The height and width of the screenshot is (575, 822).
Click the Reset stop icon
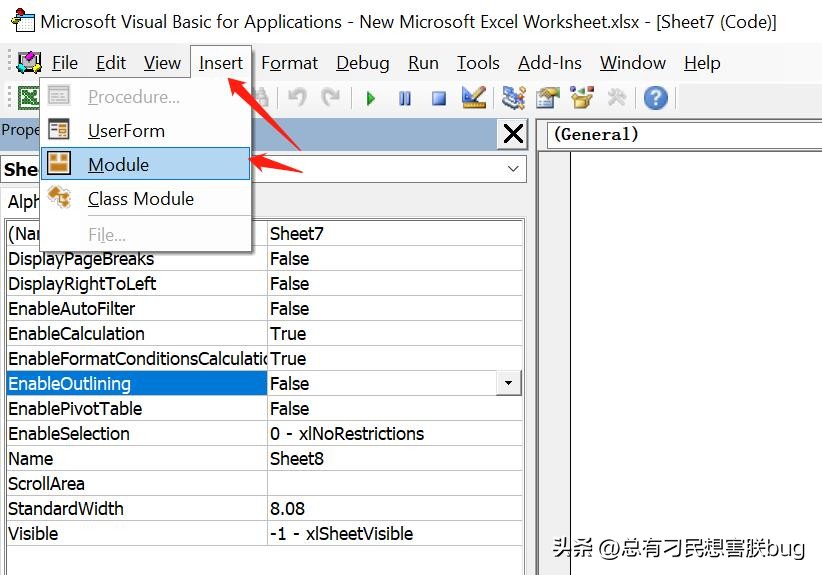[x=439, y=99]
